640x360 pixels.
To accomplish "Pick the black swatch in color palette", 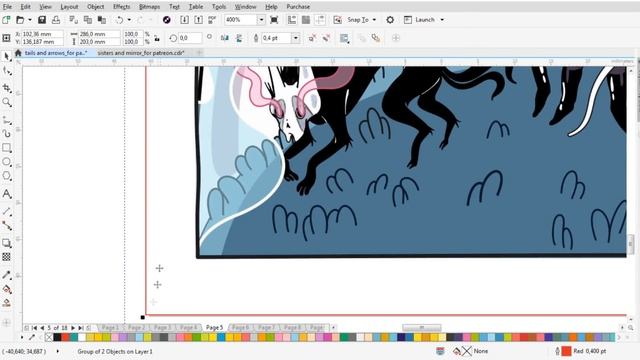I will 57,337.
